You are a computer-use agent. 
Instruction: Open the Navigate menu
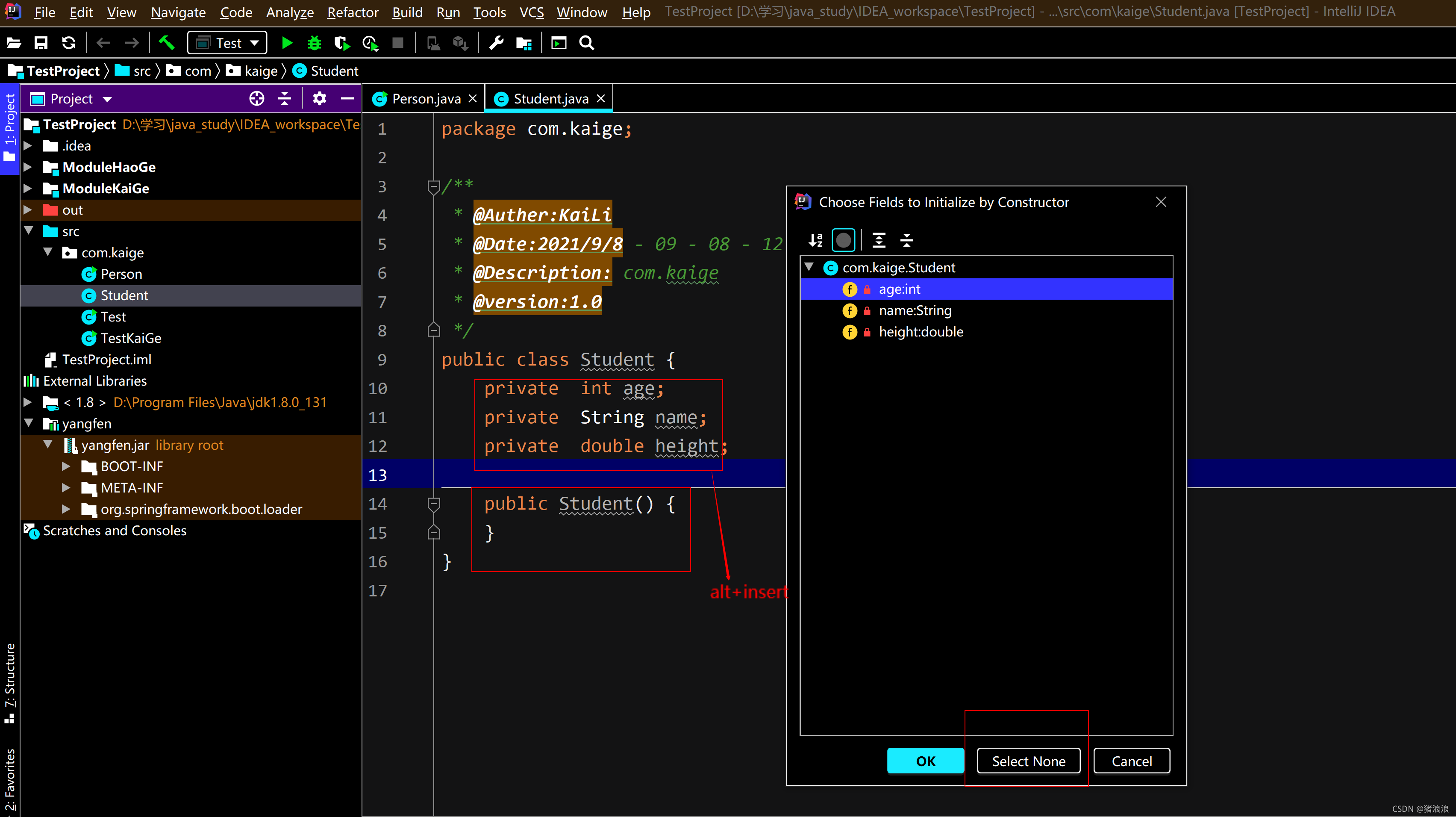178,12
